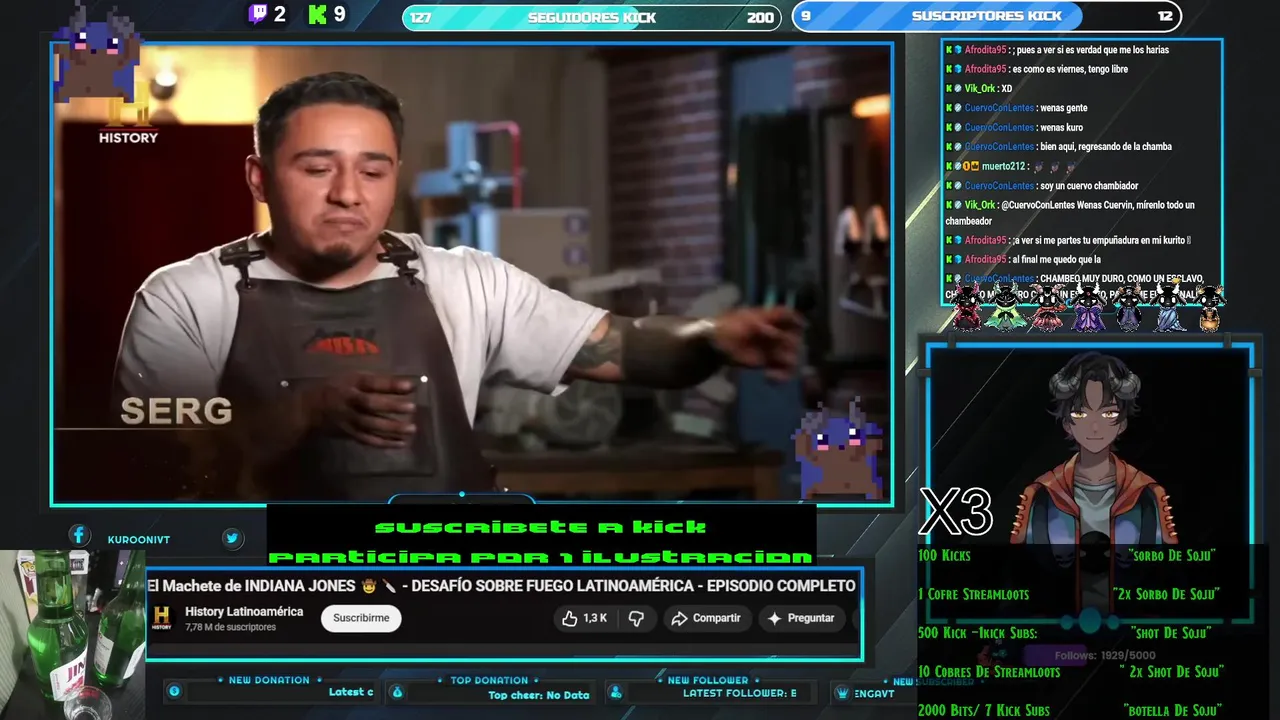Click the New Donation coin icon
The width and height of the screenshot is (1280, 720).
click(x=174, y=691)
